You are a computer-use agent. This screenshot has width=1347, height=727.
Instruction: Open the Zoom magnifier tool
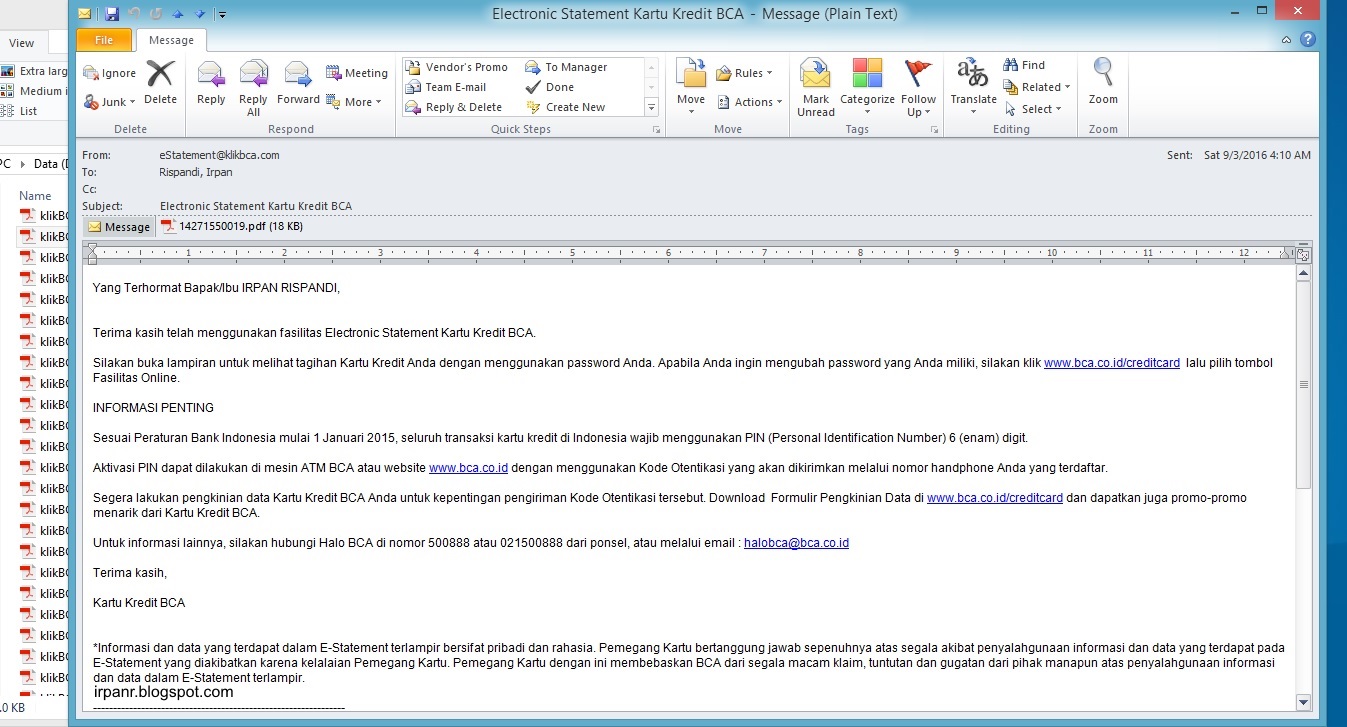1103,82
